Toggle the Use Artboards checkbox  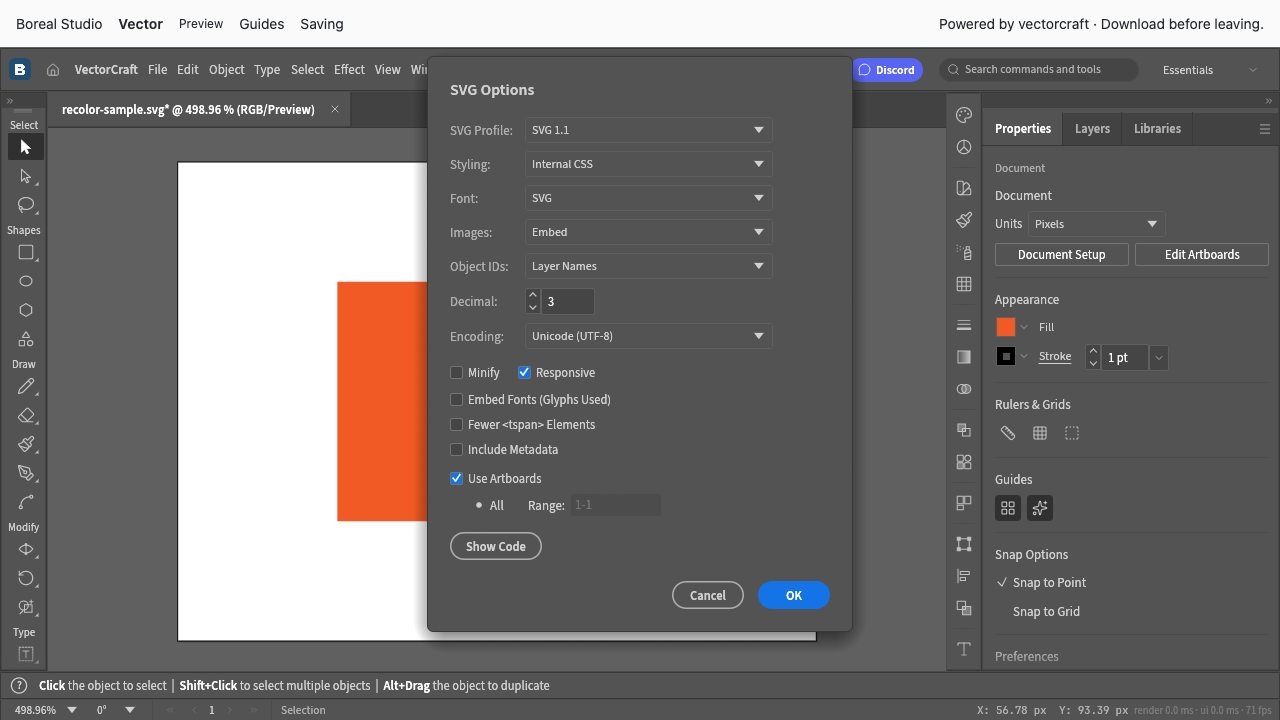(457, 479)
